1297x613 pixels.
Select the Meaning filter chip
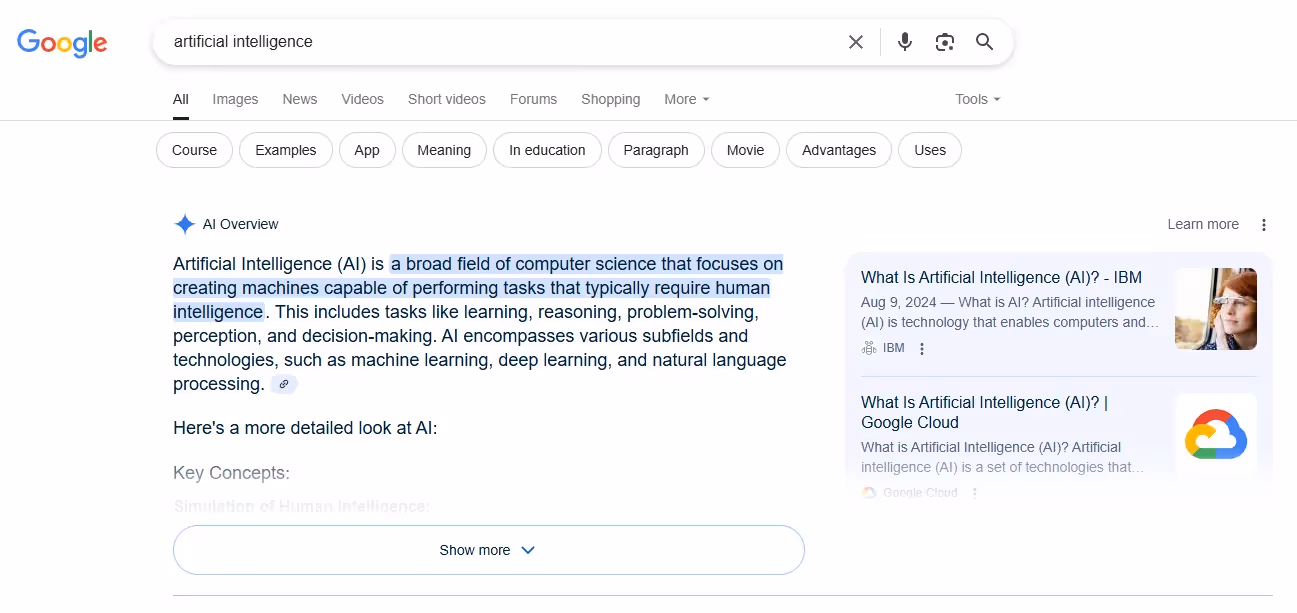click(x=444, y=150)
